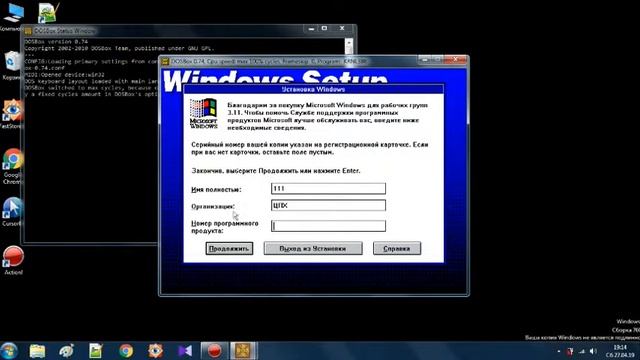Click the Установка Windows dialog title bar
This screenshot has height=360, width=640.
pyautogui.click(x=313, y=89)
